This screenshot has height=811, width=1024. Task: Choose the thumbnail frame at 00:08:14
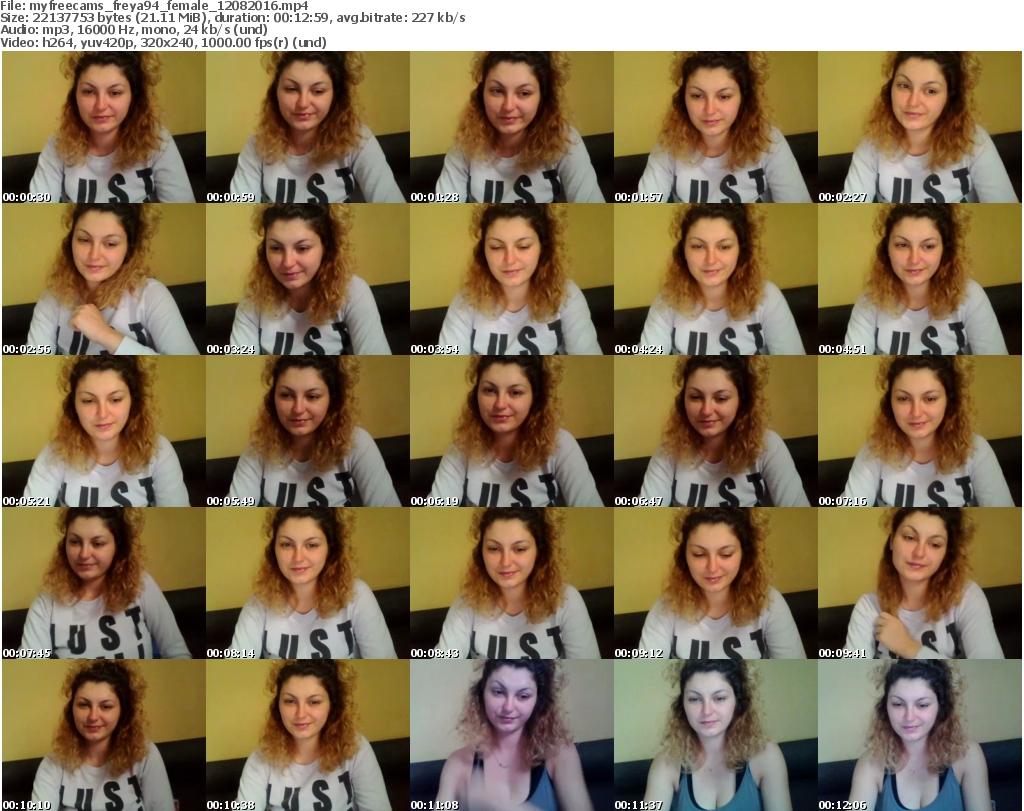(x=308, y=584)
